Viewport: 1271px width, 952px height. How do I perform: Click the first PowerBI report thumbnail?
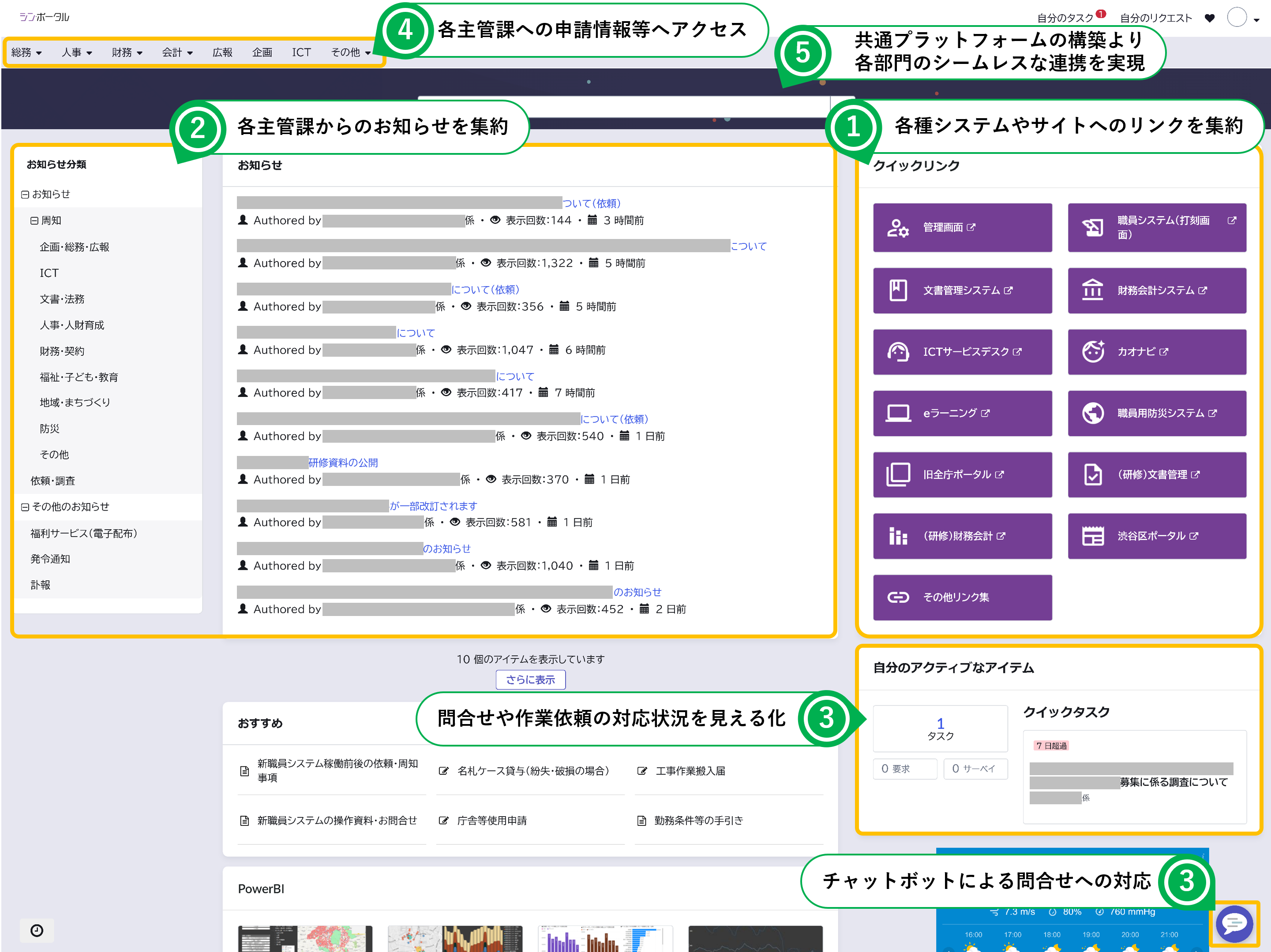click(x=305, y=938)
